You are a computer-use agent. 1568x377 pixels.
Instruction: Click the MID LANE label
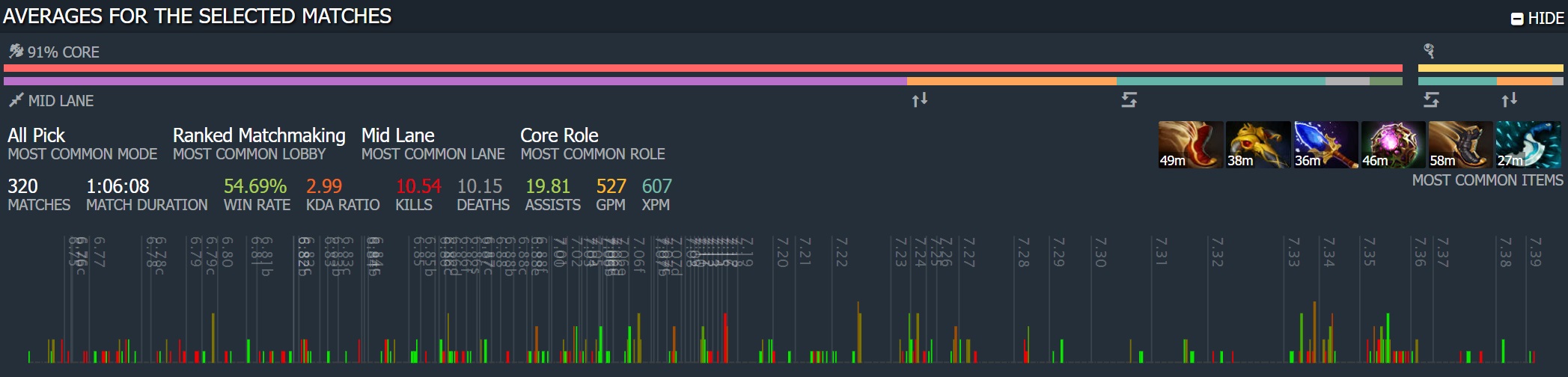click(x=61, y=100)
